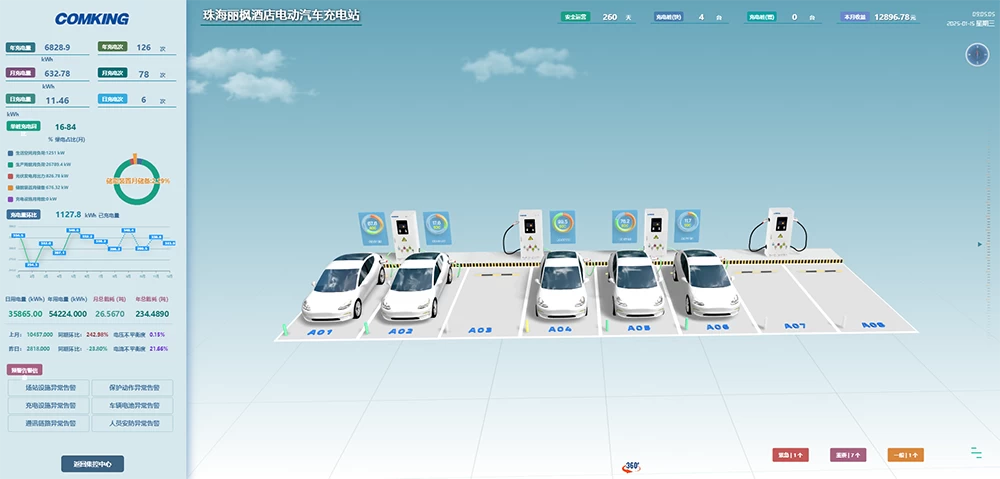The height and width of the screenshot is (479, 1000).
Task: Open 通讯链路异常告警
Action: pos(48,423)
